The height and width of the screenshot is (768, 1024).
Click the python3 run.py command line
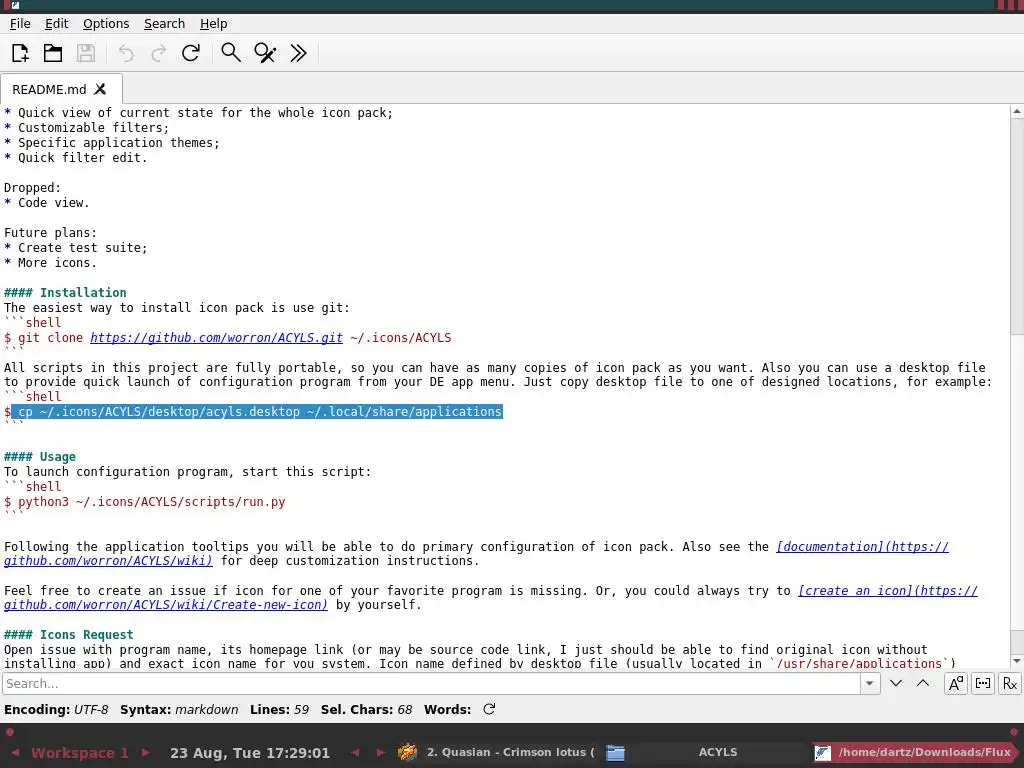click(x=145, y=502)
